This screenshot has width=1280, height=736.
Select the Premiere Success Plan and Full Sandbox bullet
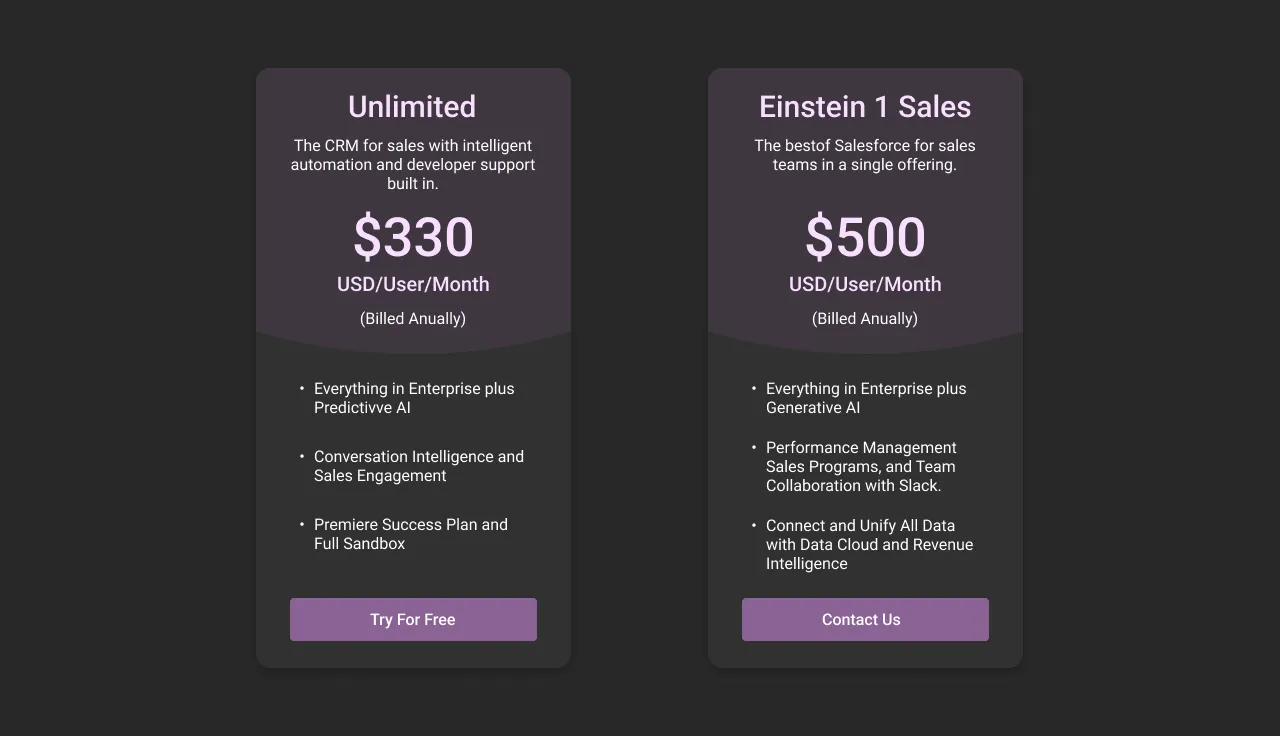point(410,534)
